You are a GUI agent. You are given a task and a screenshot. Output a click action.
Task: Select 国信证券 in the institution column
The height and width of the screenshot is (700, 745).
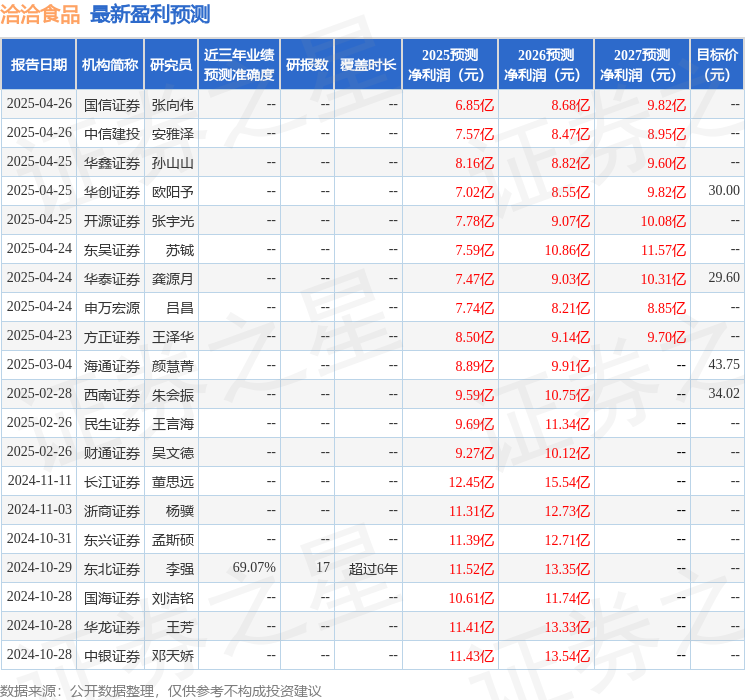point(112,105)
